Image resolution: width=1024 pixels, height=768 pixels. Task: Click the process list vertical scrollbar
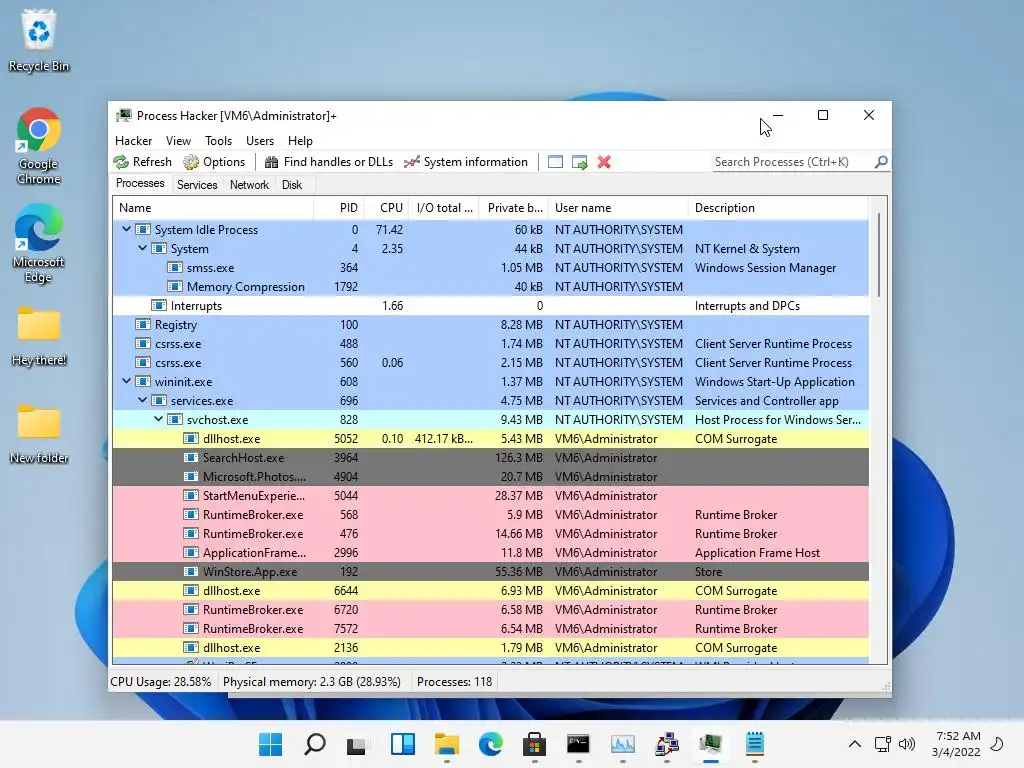tap(879, 255)
